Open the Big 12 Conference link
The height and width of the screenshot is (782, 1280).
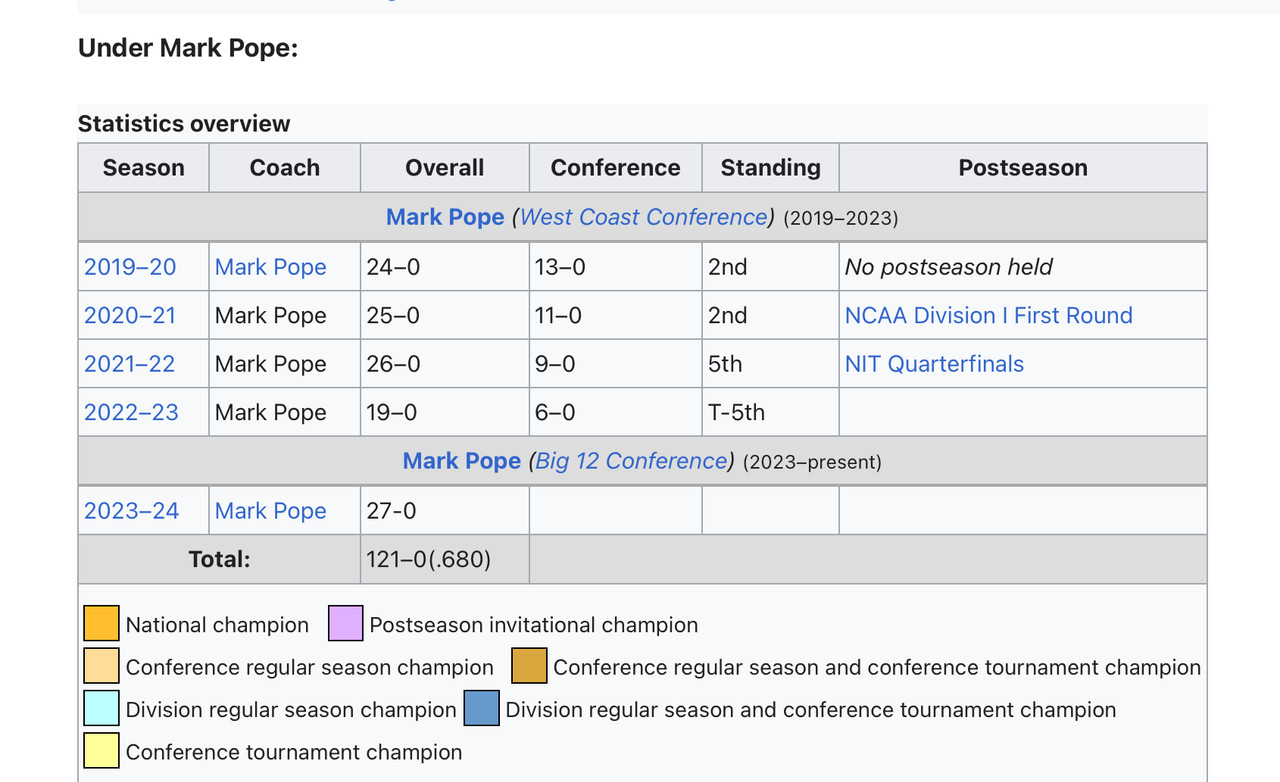click(x=631, y=461)
